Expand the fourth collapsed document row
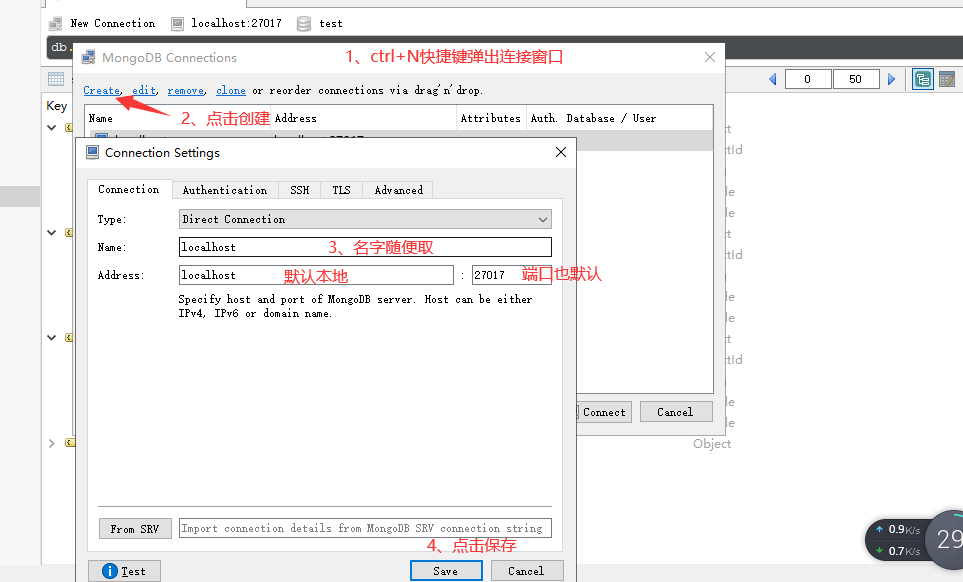 coord(52,443)
